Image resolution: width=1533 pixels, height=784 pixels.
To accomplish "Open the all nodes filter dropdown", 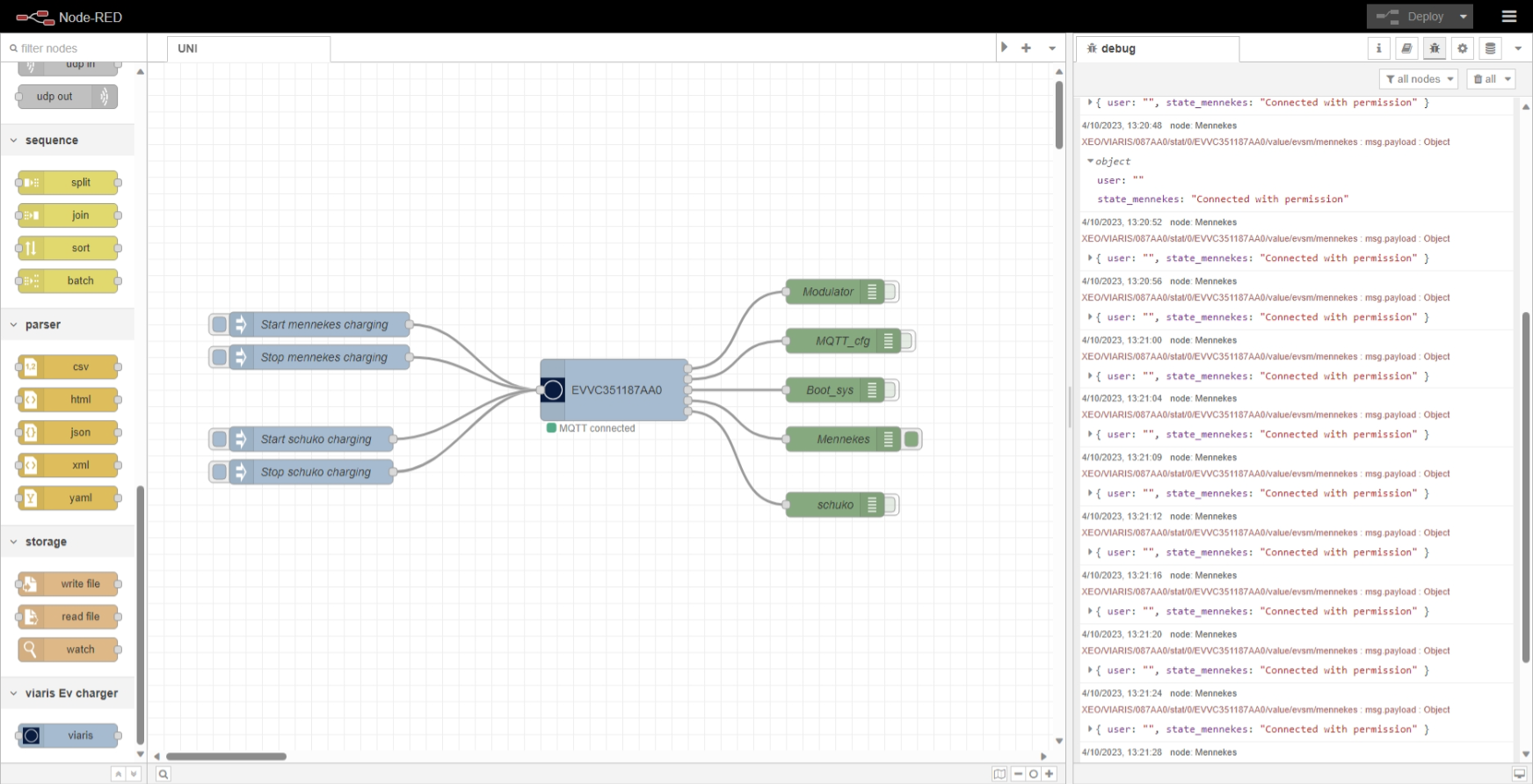I will pos(1419,79).
